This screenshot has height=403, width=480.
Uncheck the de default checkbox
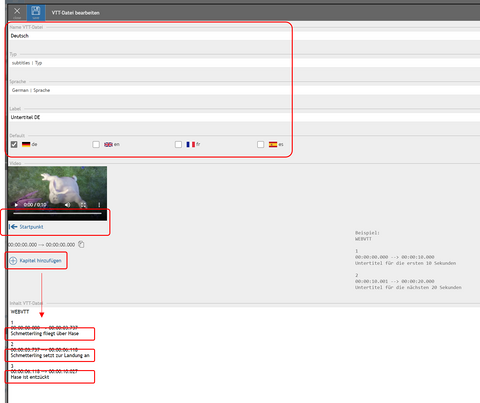(14, 144)
